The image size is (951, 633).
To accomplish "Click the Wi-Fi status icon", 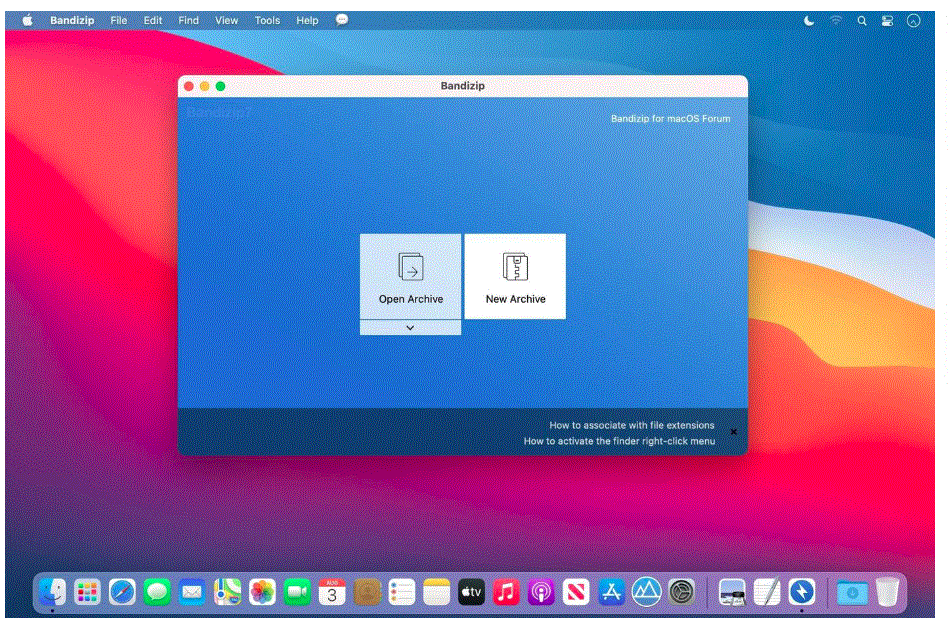I will tap(836, 21).
